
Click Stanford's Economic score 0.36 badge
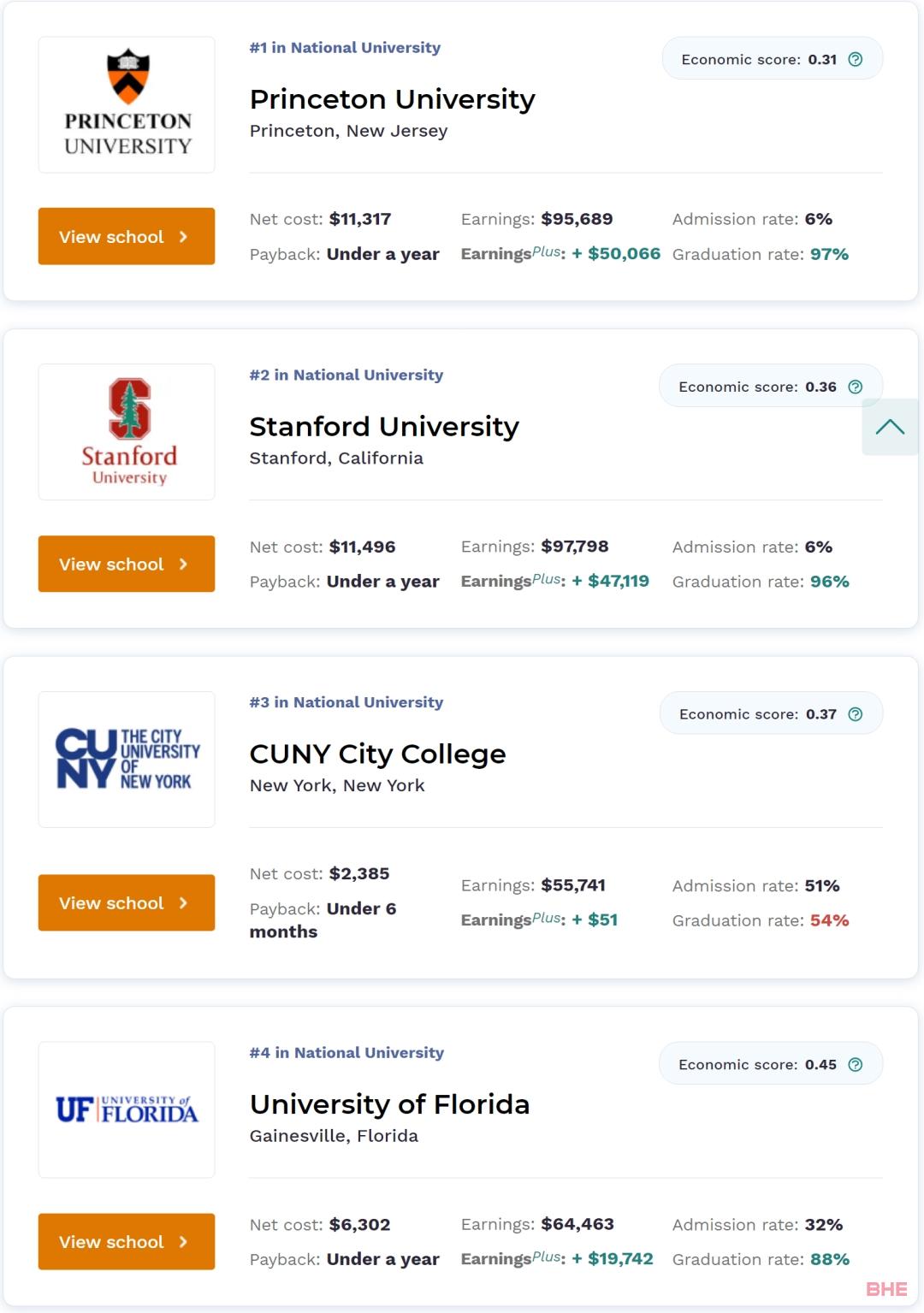tap(770, 387)
